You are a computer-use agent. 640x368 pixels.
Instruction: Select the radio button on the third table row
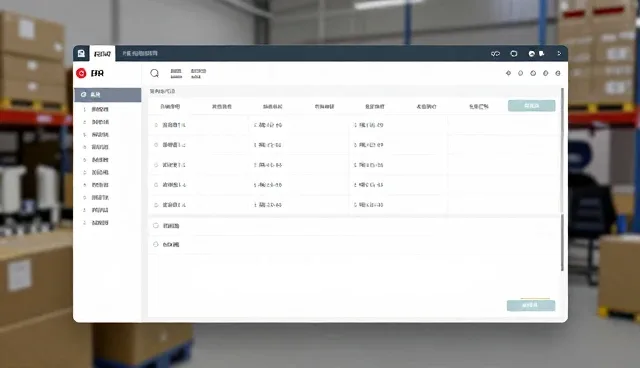coord(156,165)
